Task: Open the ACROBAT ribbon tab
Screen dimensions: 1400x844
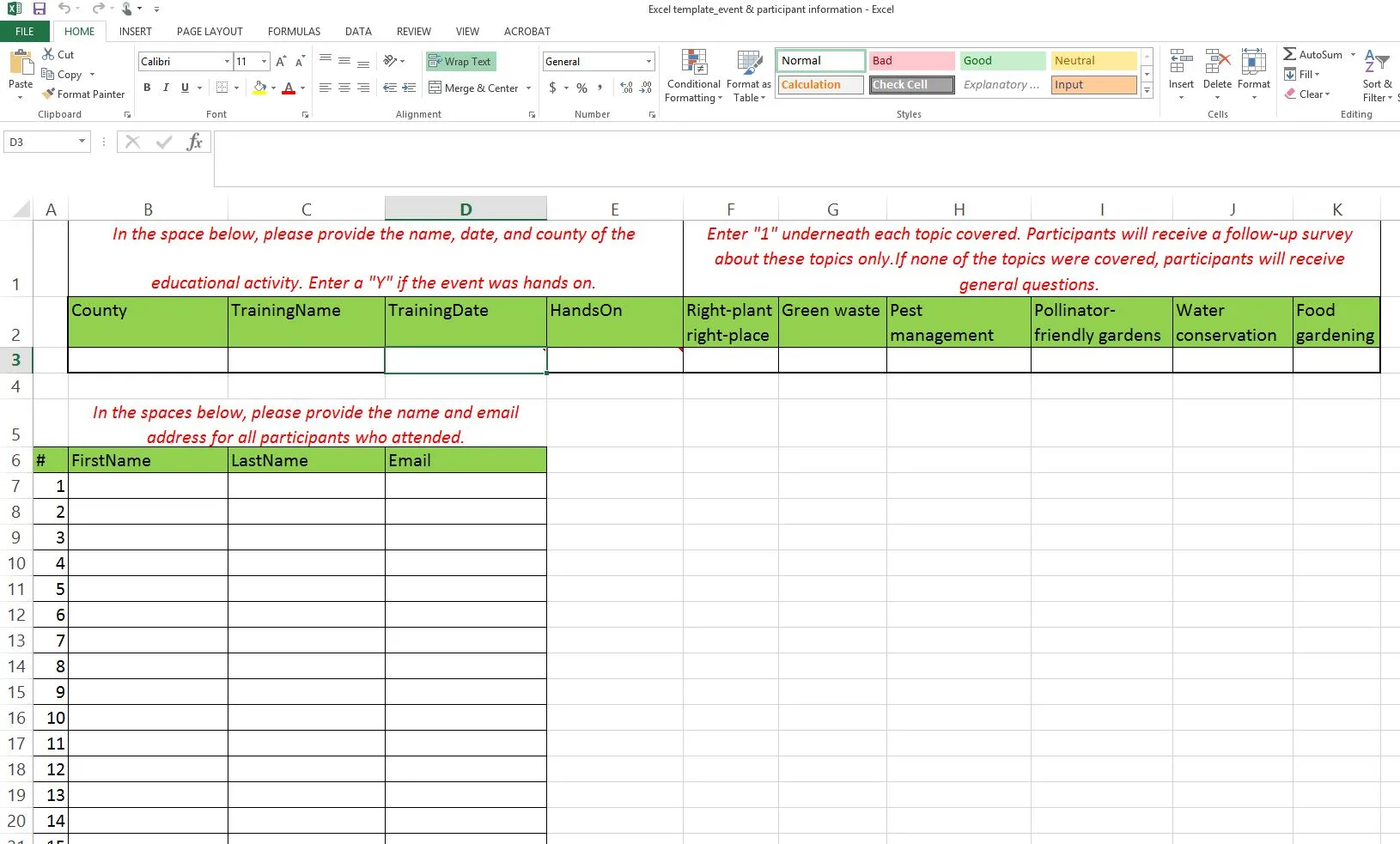Action: coord(527,32)
